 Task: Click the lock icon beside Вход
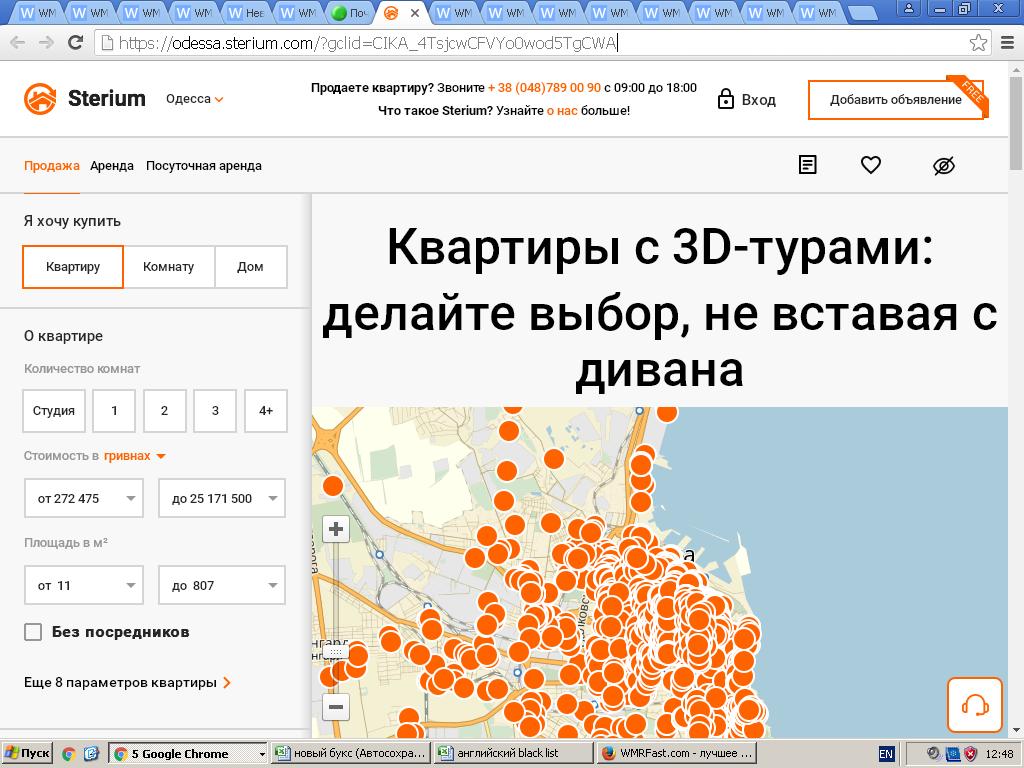tap(726, 99)
